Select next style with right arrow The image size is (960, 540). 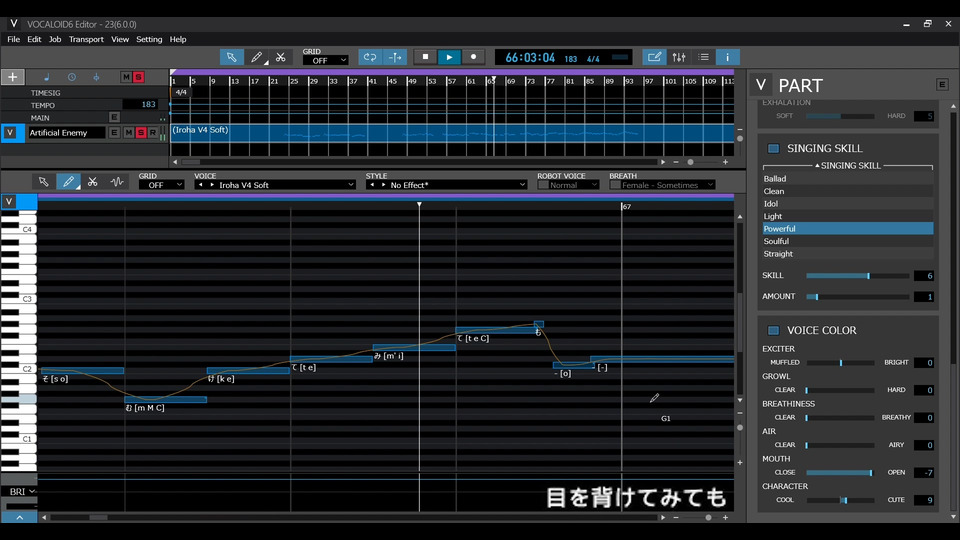click(384, 185)
